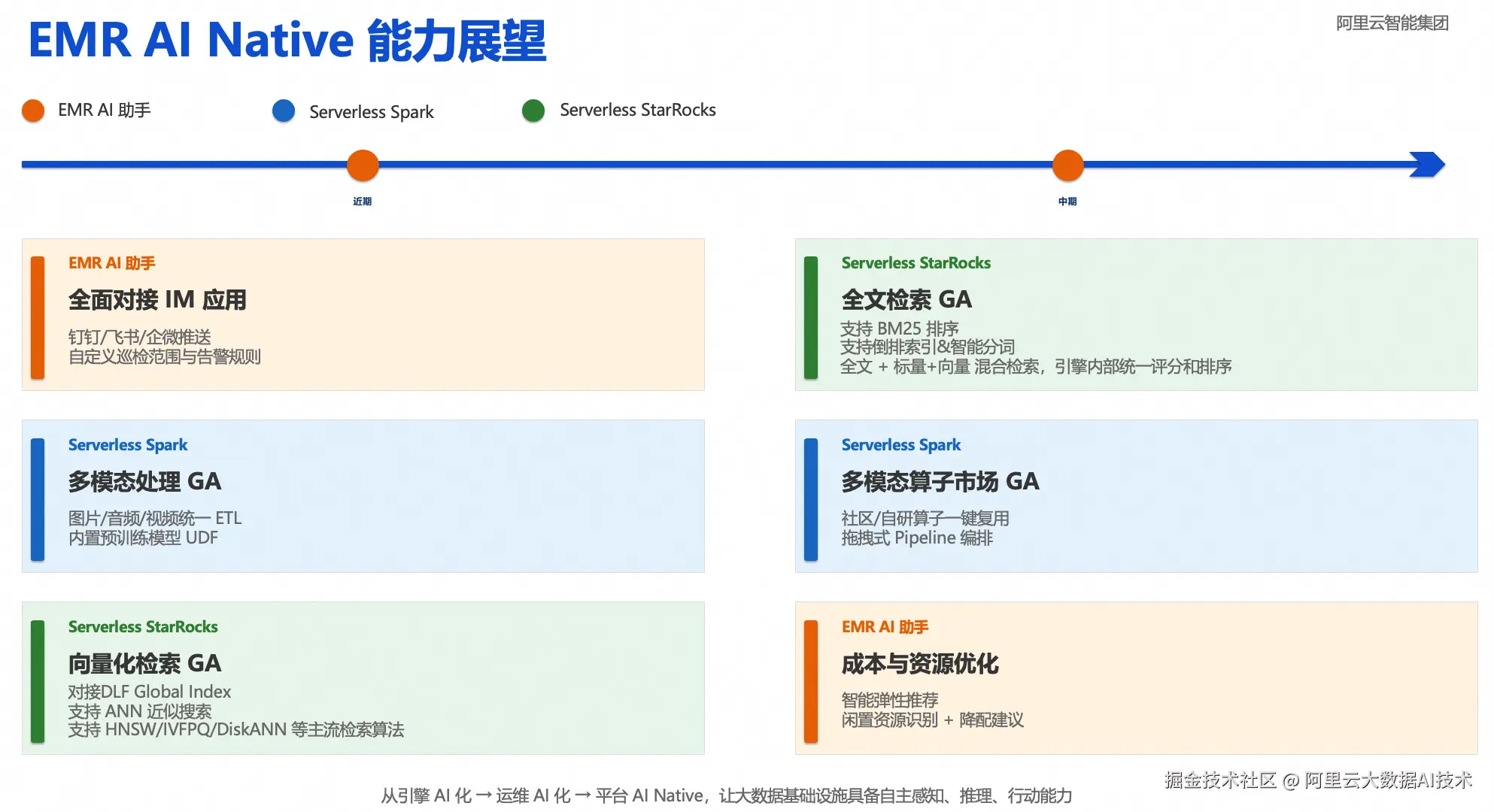The width and height of the screenshot is (1494, 812).
Task: Click the timeline arrowhead at the right end
Action: pos(1427,164)
